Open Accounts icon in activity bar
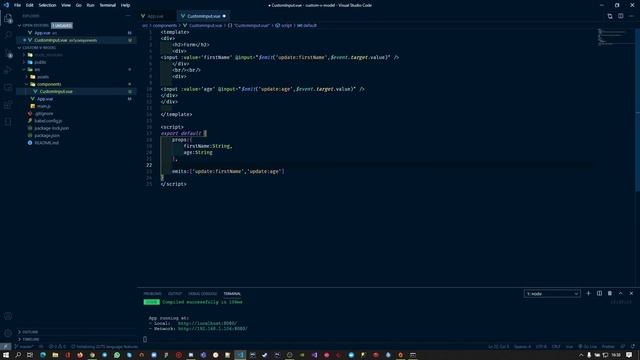The height and width of the screenshot is (360, 640). tap(8, 316)
